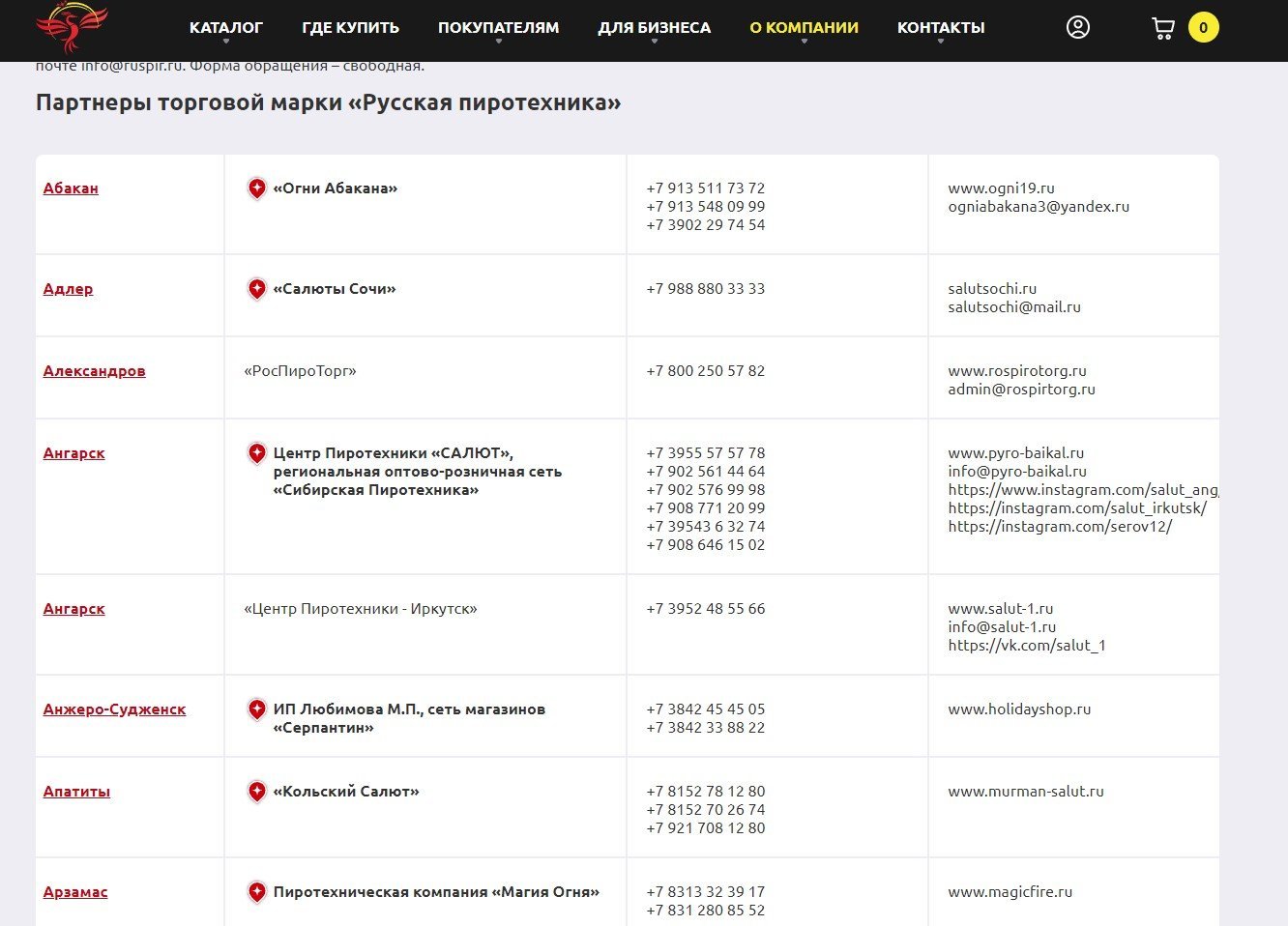
Task: Click the vk.com/salut_1 address
Action: click(1027, 646)
